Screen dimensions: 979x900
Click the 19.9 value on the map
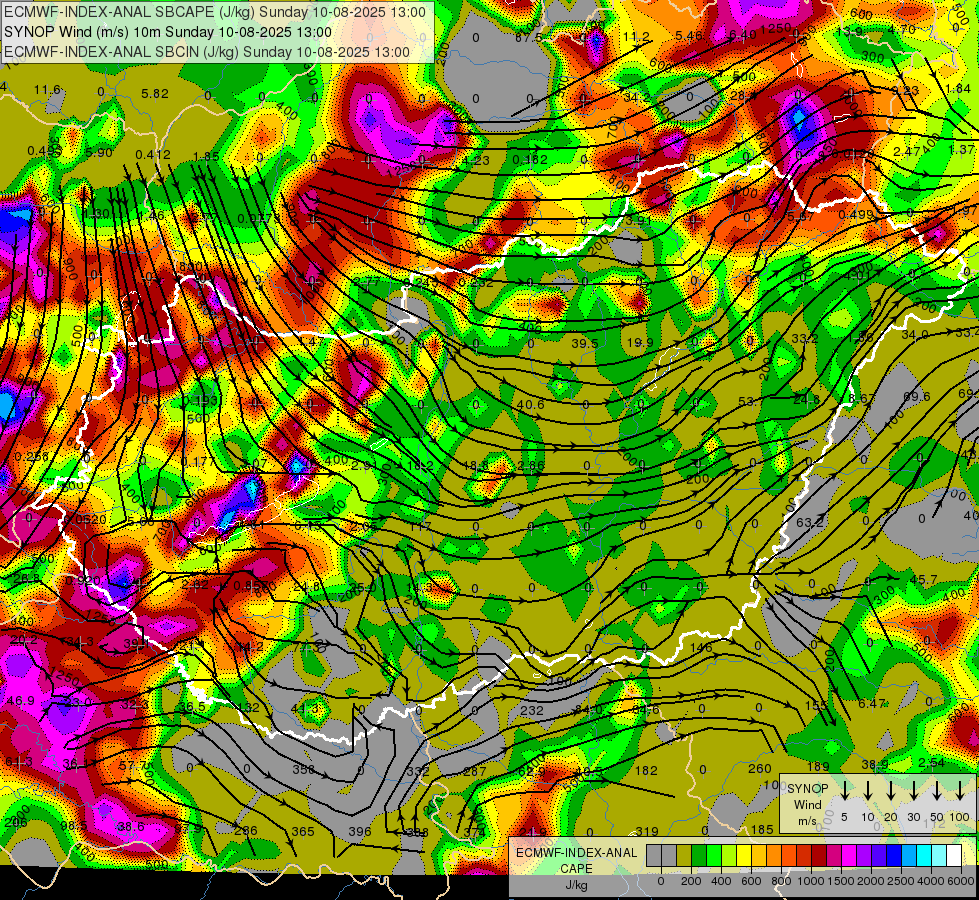[640, 342]
